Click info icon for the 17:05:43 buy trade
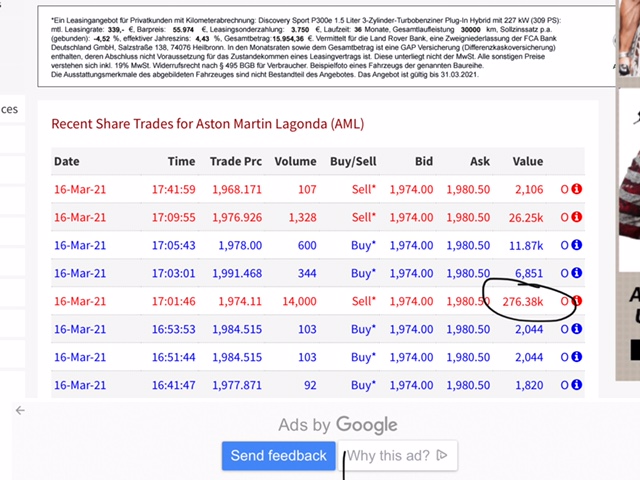Screen dimensions: 640x480 (x=577, y=245)
